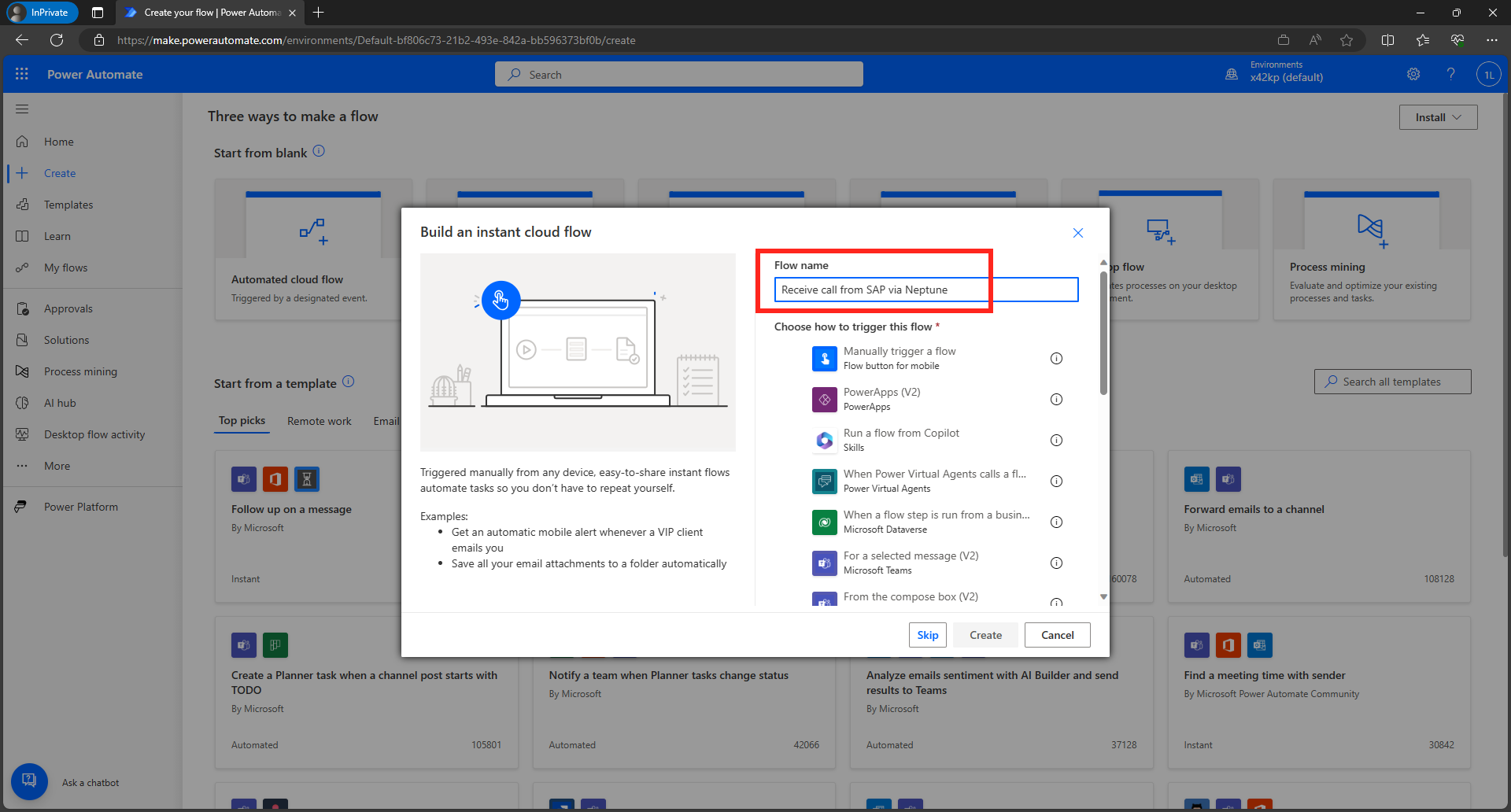Select the For a selected message Teams icon
This screenshot has width=1511, height=812.
[x=824, y=563]
